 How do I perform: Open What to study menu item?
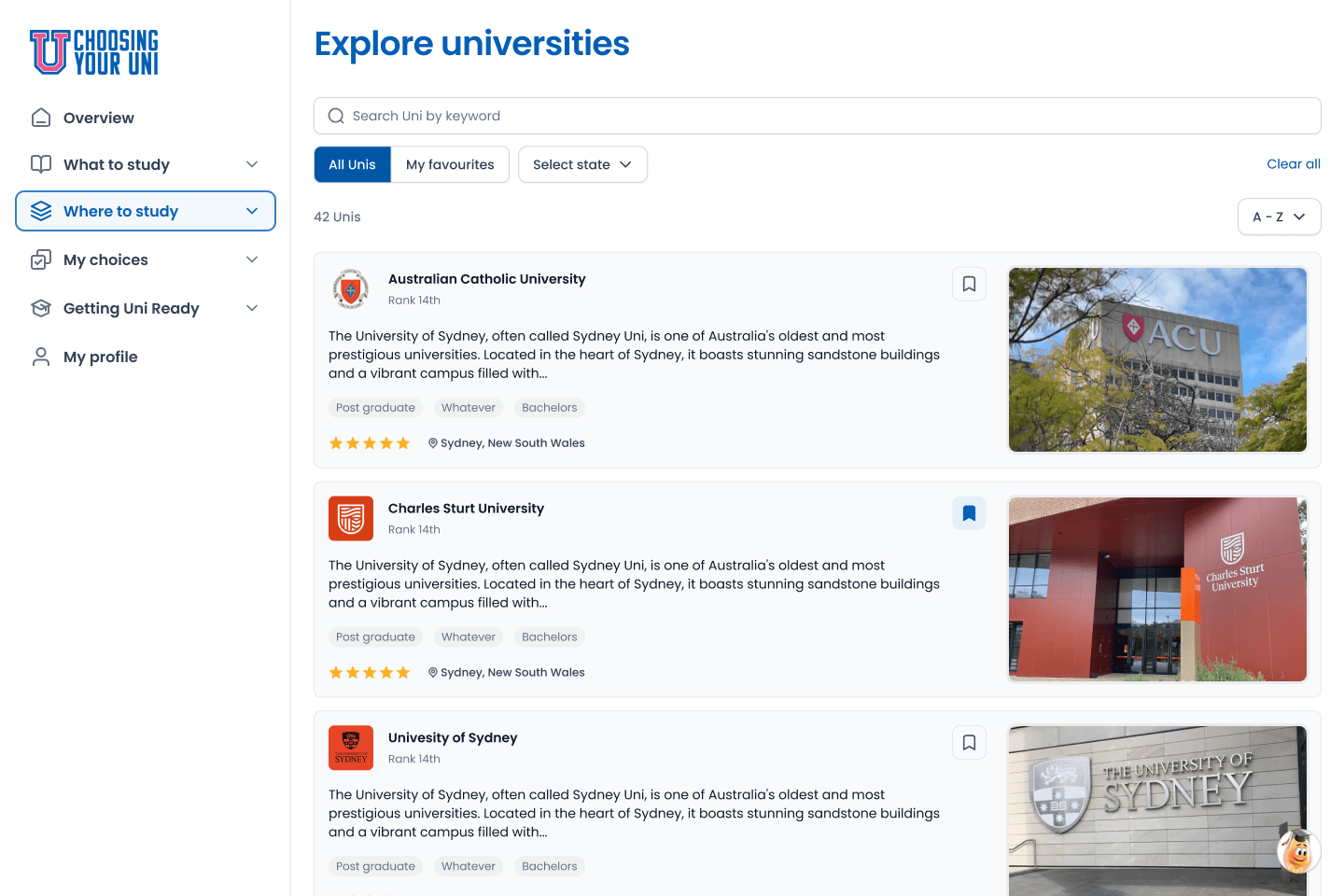pos(146,164)
